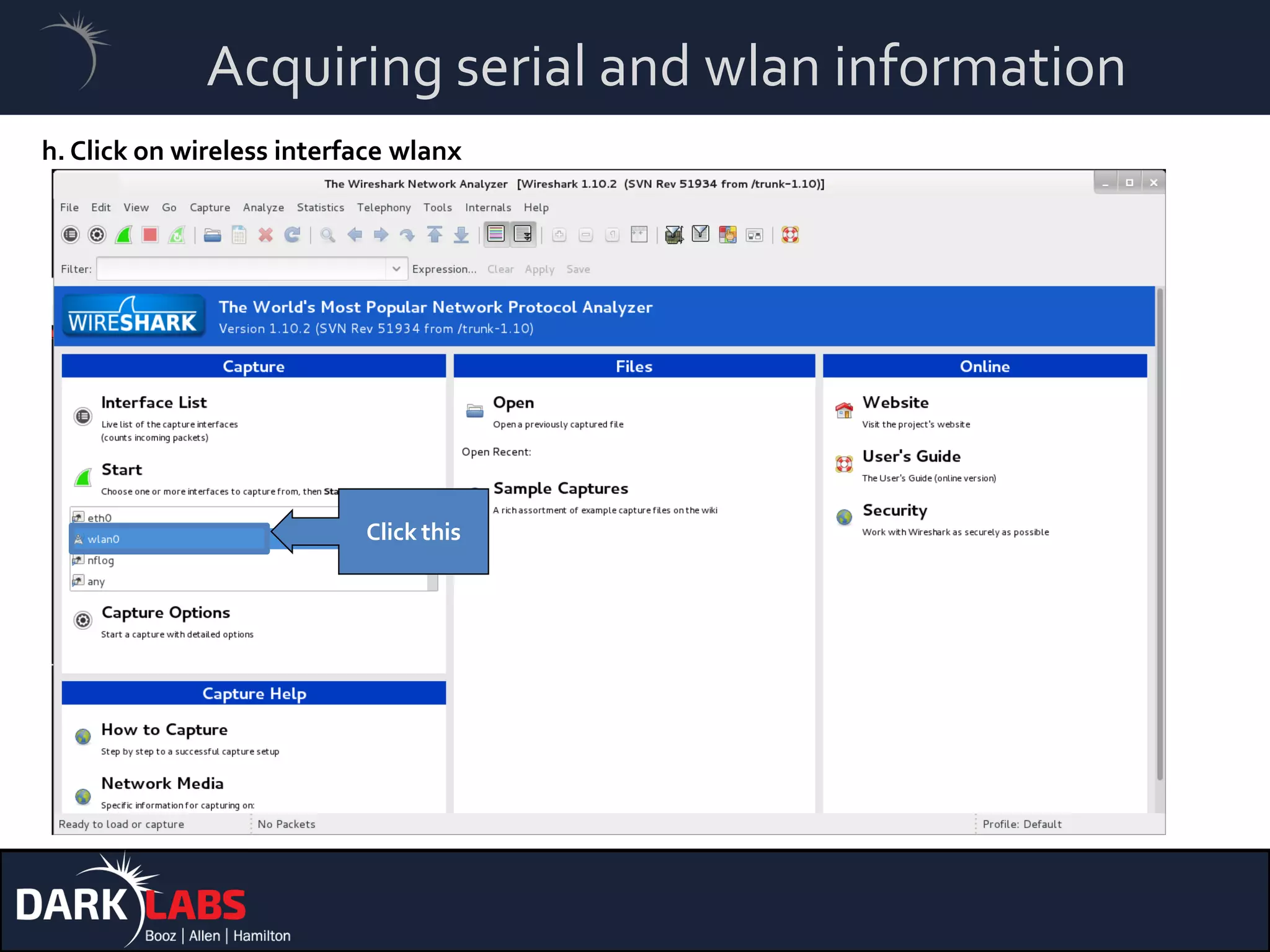
Task: Edit display filters toolbar icon
Action: 701,235
